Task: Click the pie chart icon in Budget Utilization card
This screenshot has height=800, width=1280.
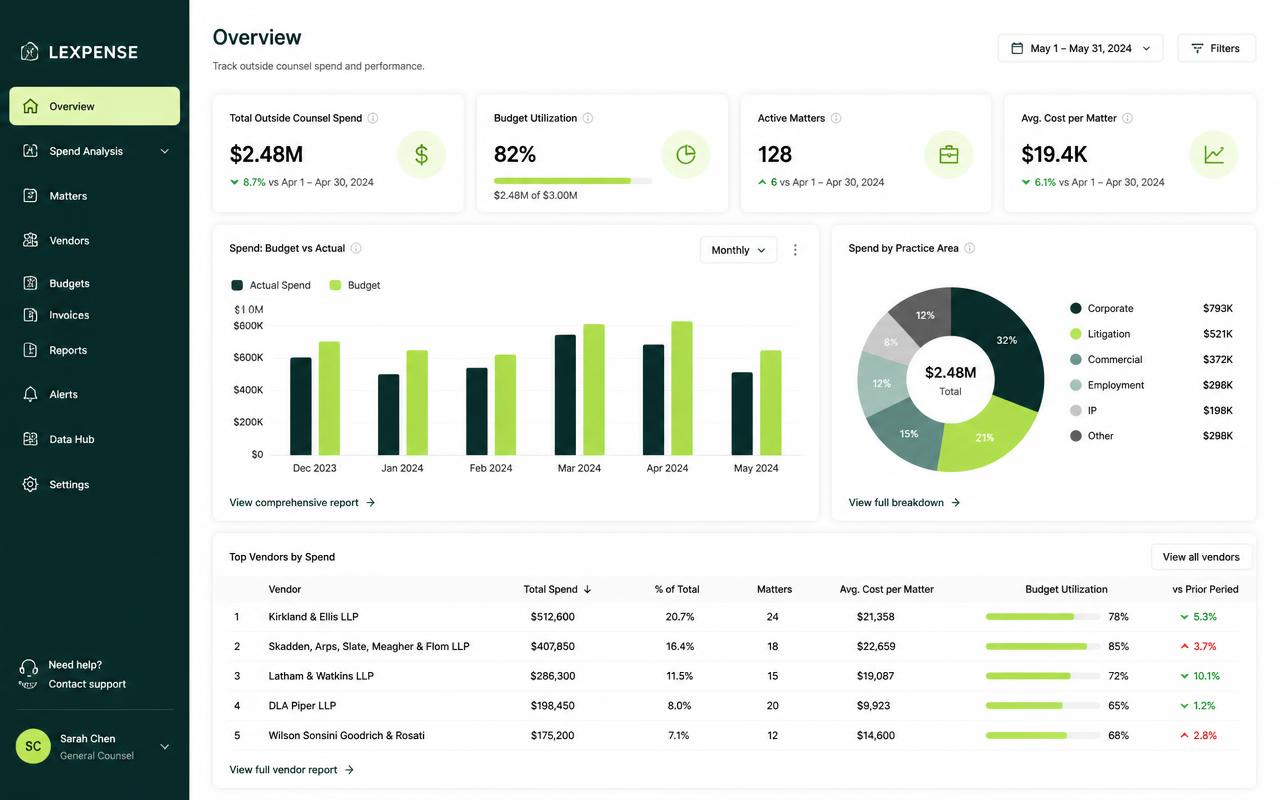Action: (x=686, y=155)
